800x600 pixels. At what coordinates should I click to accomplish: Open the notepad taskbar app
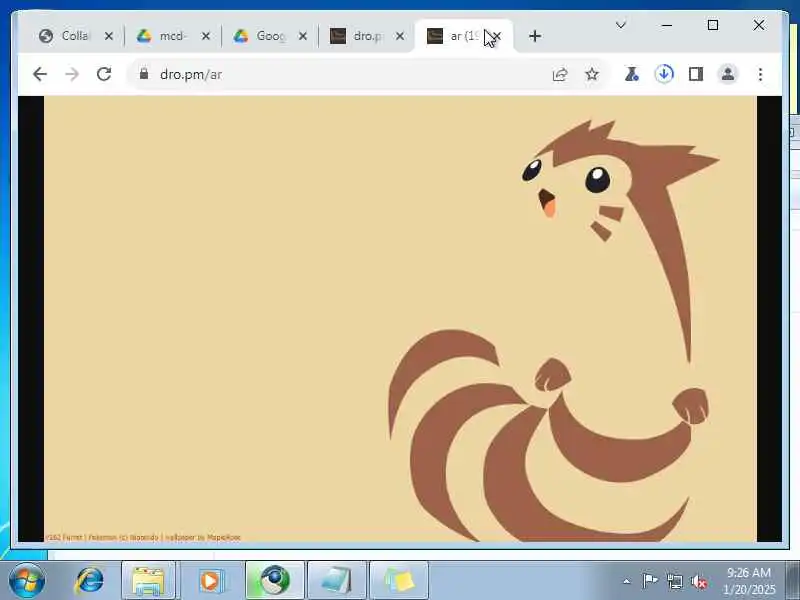(337, 581)
